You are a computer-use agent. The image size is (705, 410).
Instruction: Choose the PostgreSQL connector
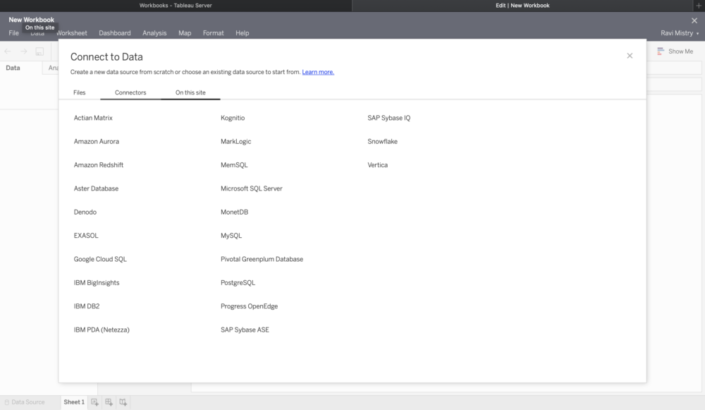(x=238, y=283)
